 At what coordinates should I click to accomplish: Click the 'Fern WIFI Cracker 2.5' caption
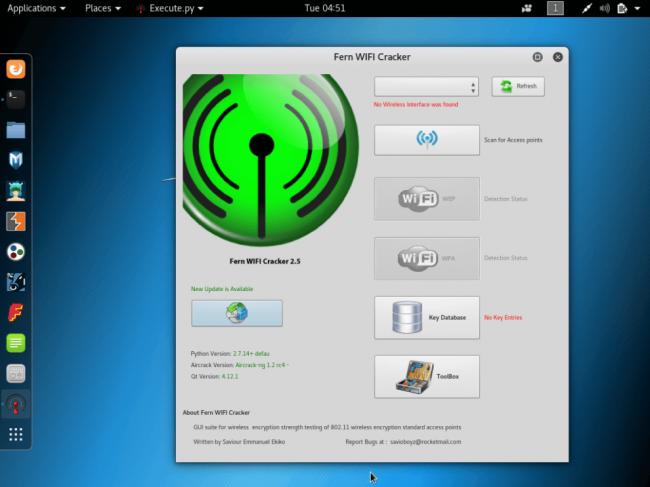(265, 261)
